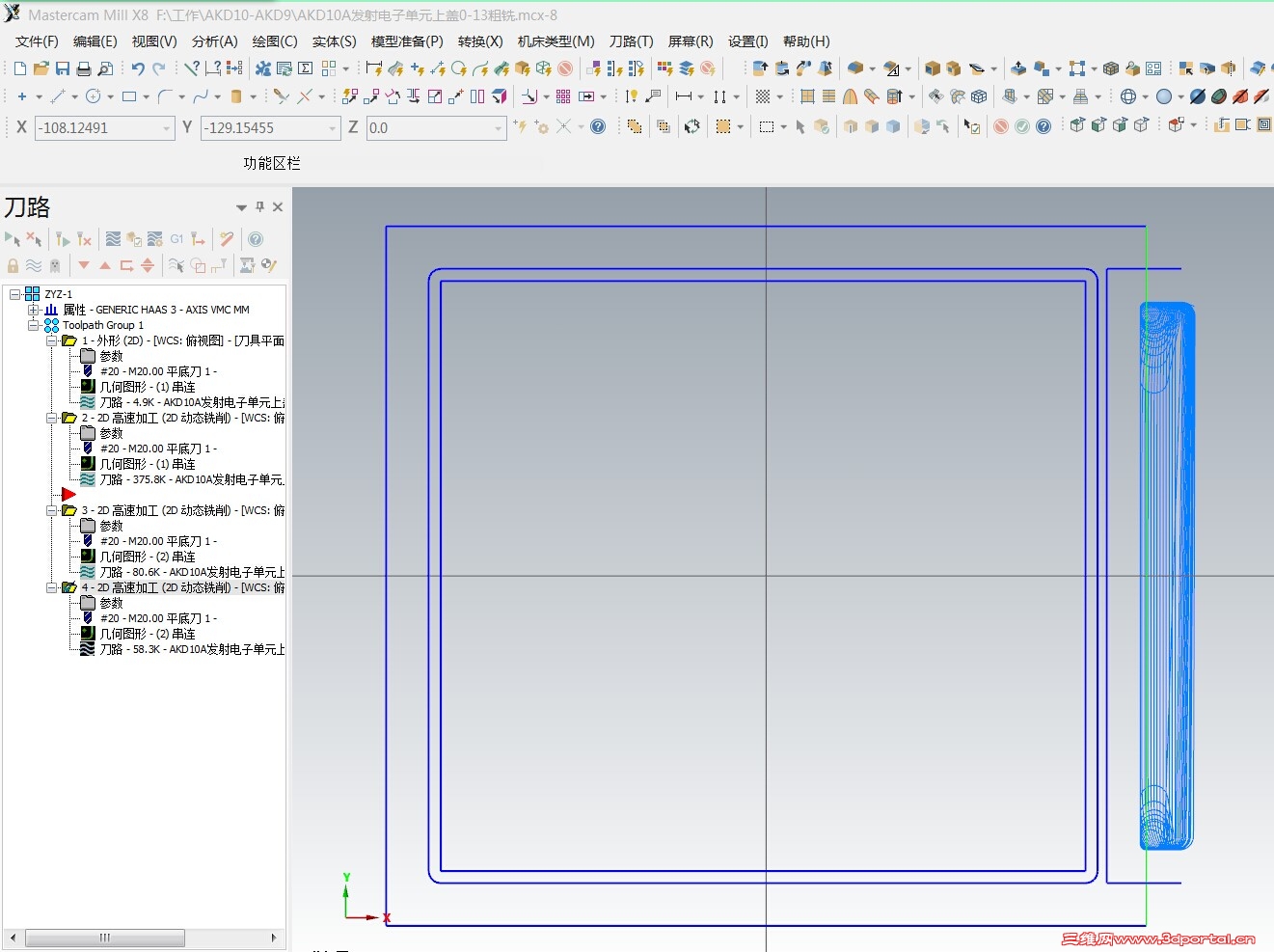Redo the last undone action
The height and width of the screenshot is (952, 1274).
159,68
